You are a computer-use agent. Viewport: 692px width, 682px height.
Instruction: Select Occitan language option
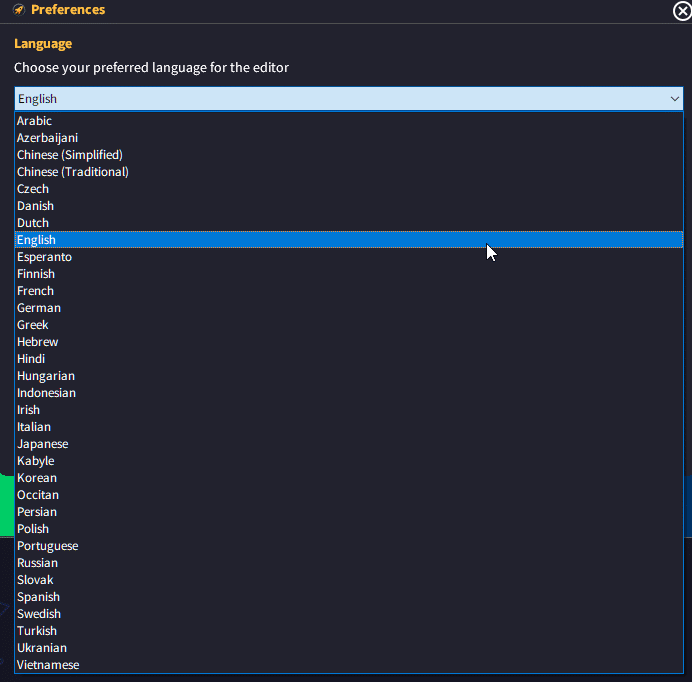click(x=349, y=494)
